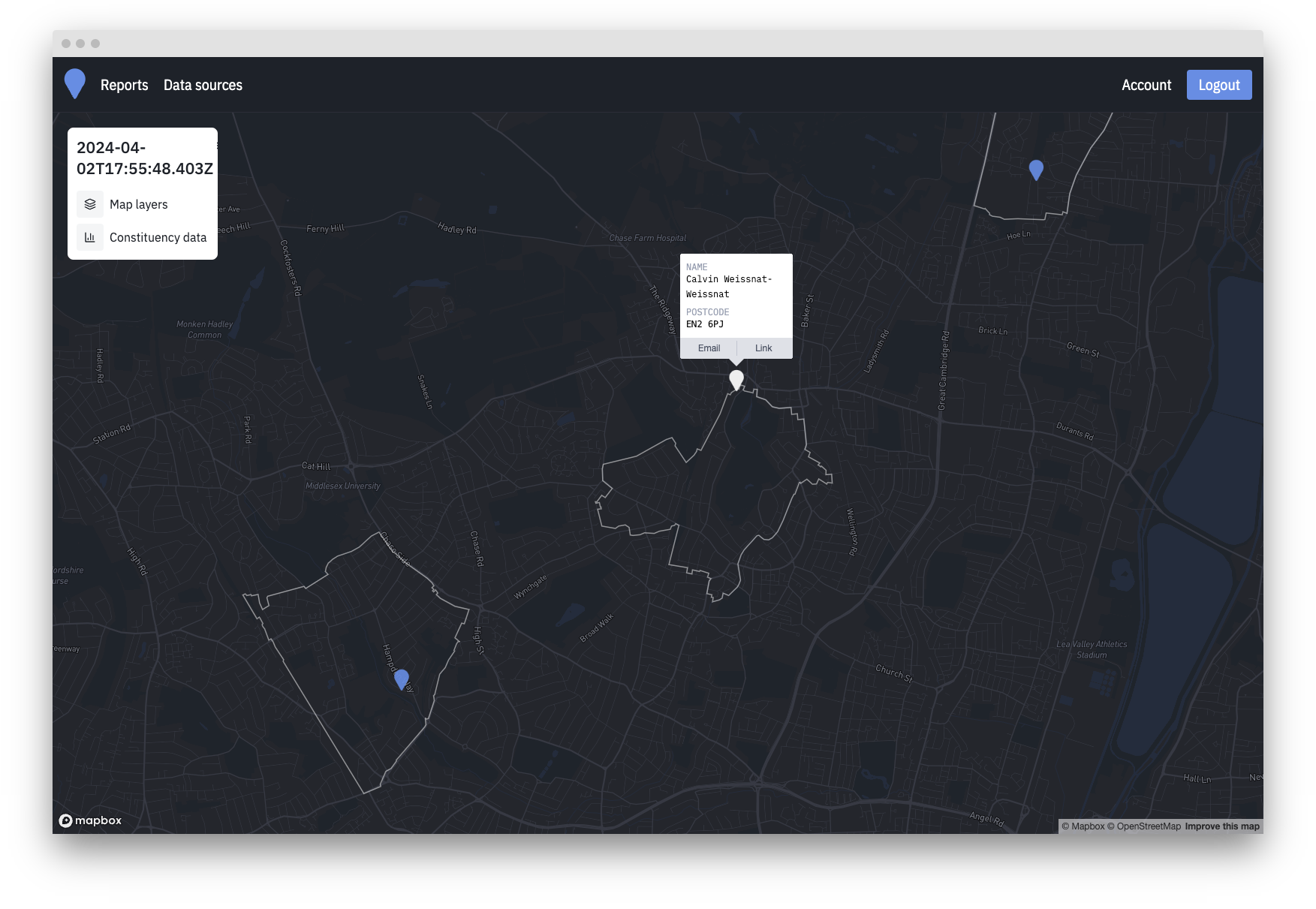Expand the Constituency data option
The image size is (1316, 909).
click(158, 237)
